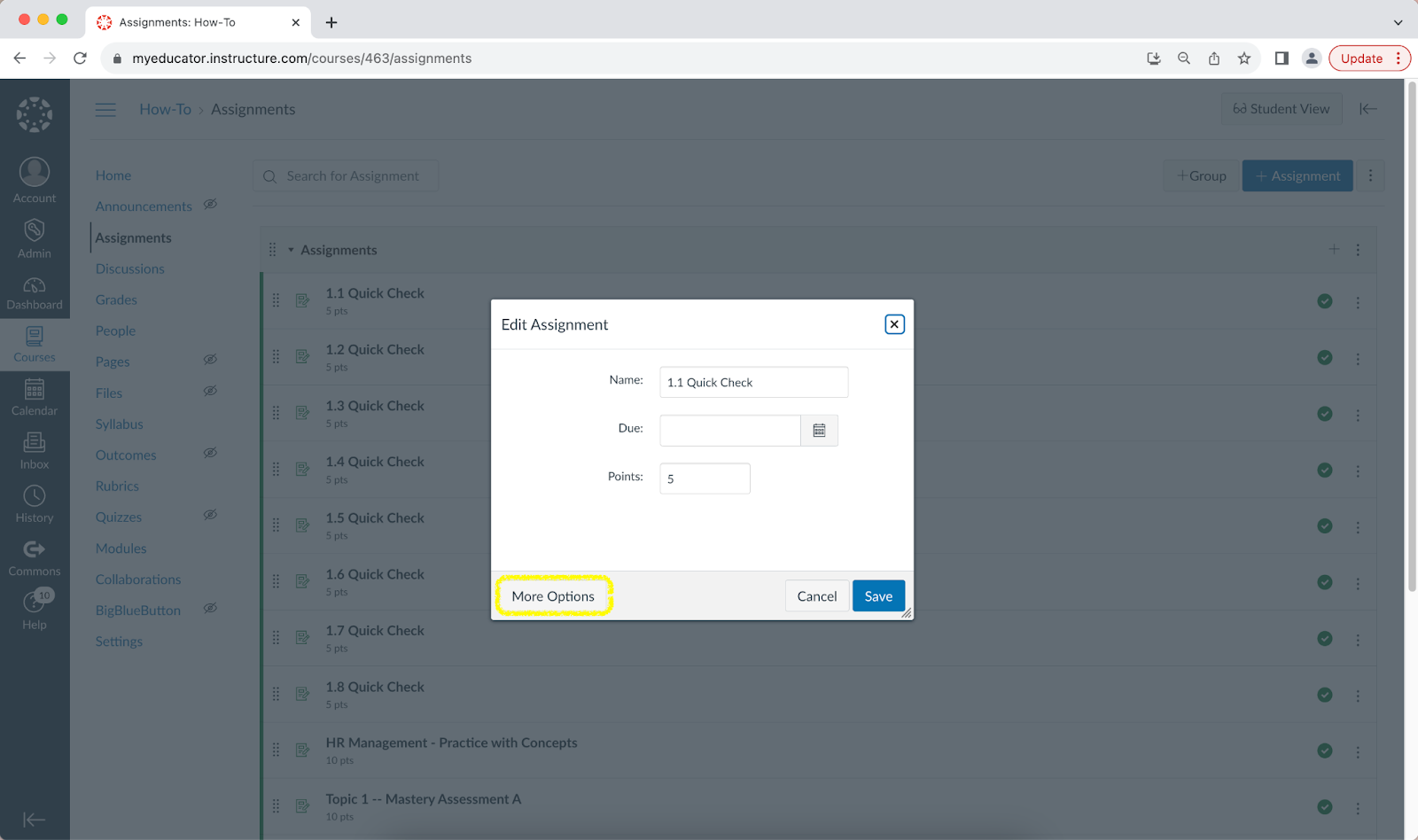
Task: Open the Courses global navigation item
Action: pyautogui.click(x=35, y=344)
